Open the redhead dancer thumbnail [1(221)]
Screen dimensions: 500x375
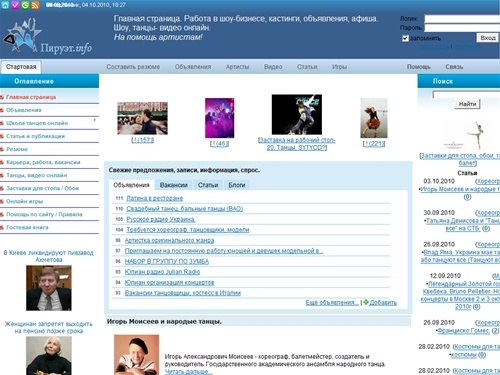coord(374,118)
